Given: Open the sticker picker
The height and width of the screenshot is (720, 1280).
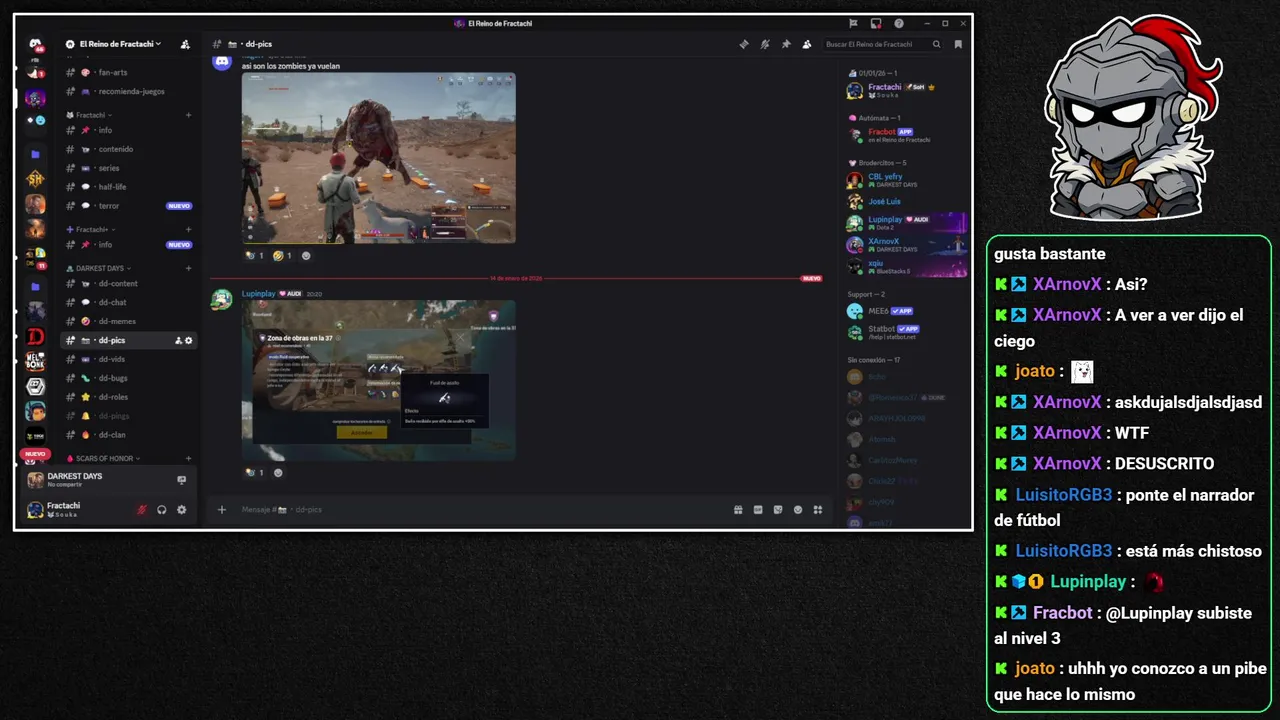Looking at the screenshot, I should [x=777, y=510].
